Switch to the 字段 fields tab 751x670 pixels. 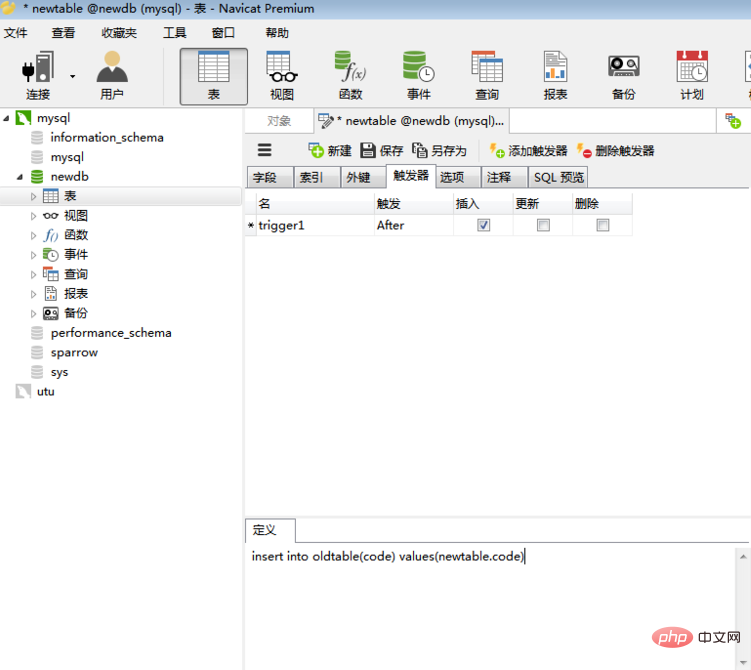point(270,178)
